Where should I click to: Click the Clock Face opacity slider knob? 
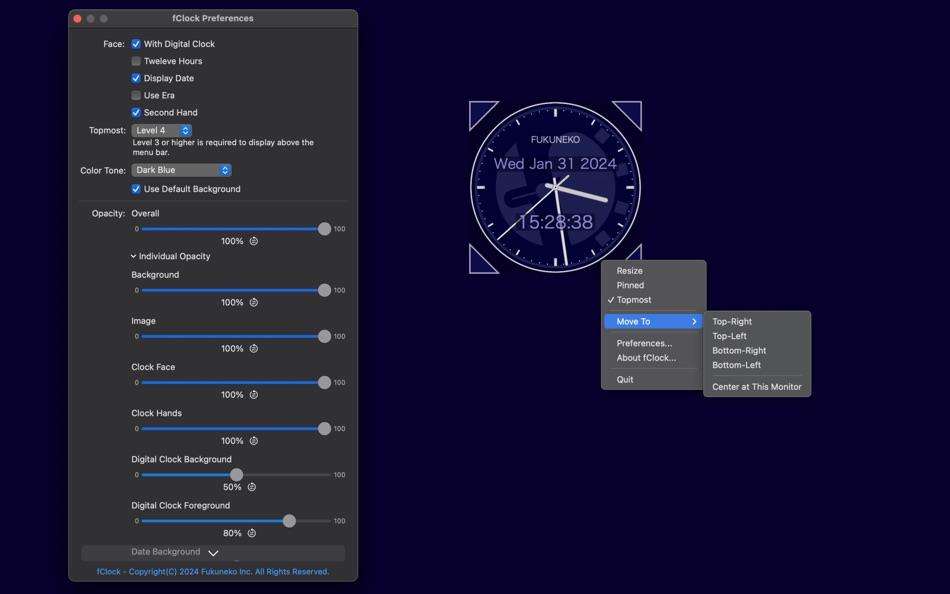pyautogui.click(x=325, y=382)
